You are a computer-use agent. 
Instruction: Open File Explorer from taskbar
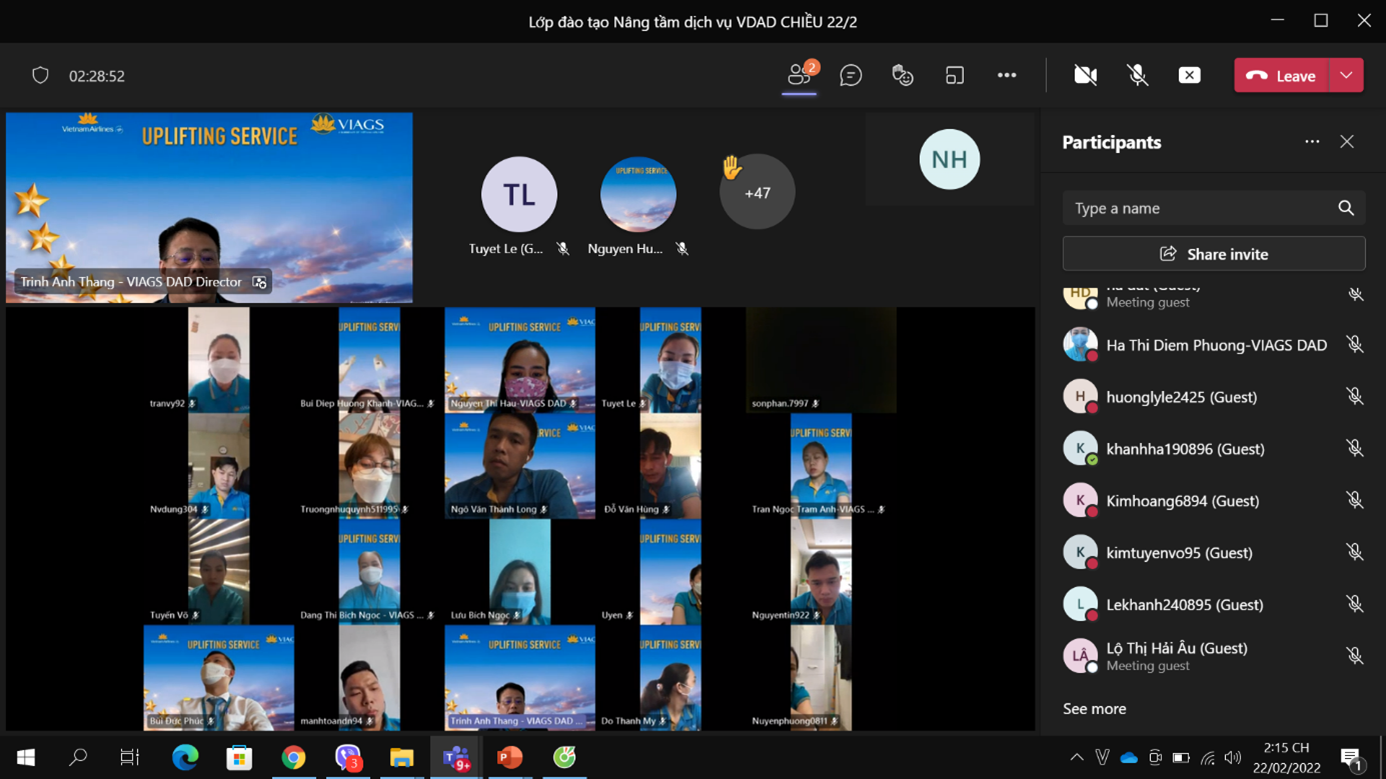coord(401,758)
